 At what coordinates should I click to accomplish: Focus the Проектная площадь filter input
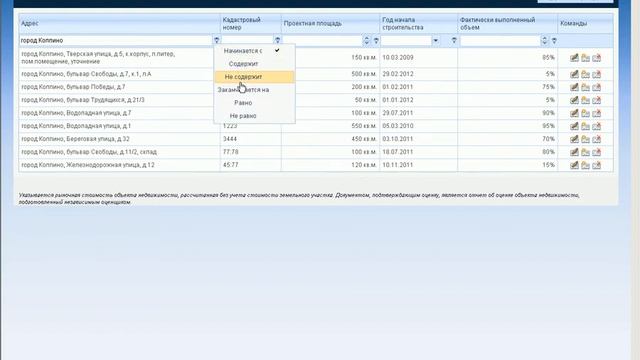pyautogui.click(x=322, y=40)
